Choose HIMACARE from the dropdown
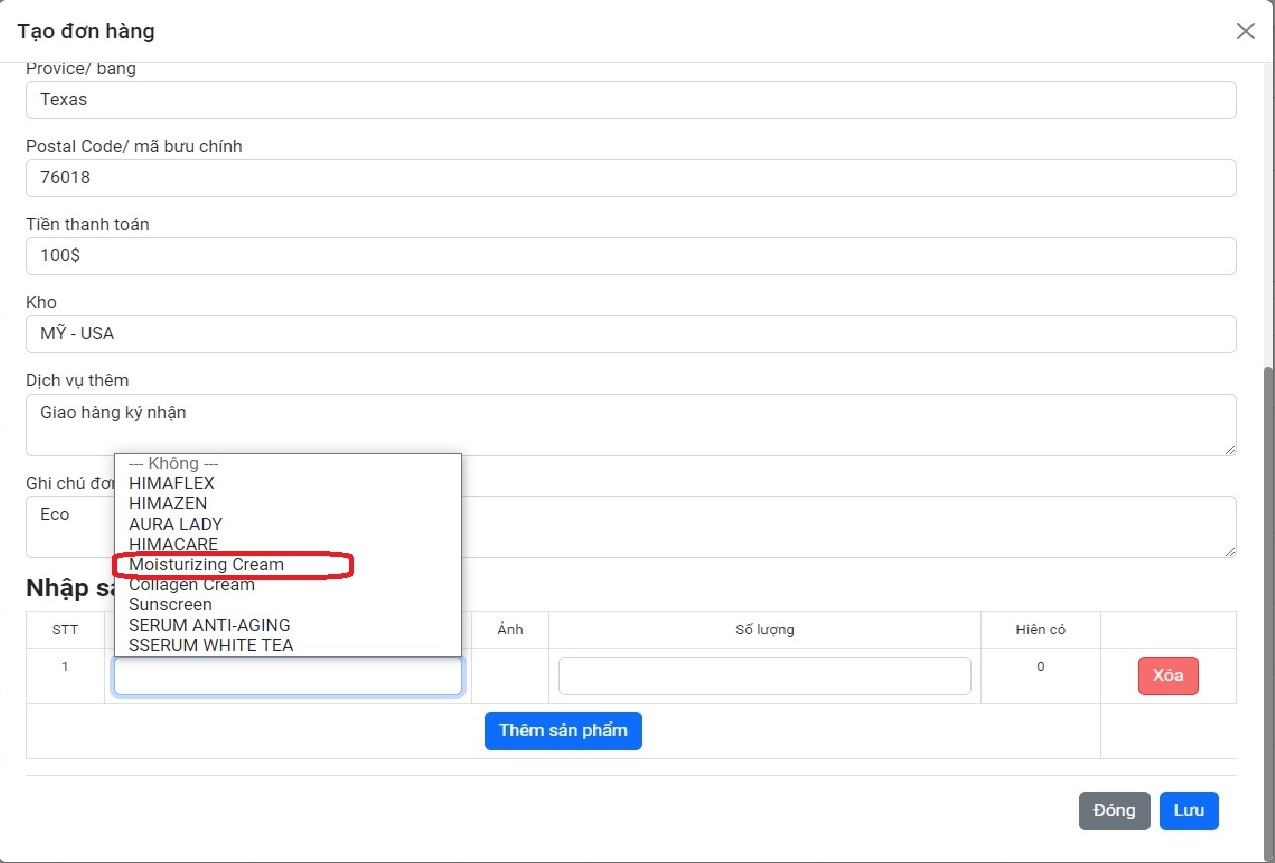Viewport: 1275px width, 863px height. coord(174,544)
